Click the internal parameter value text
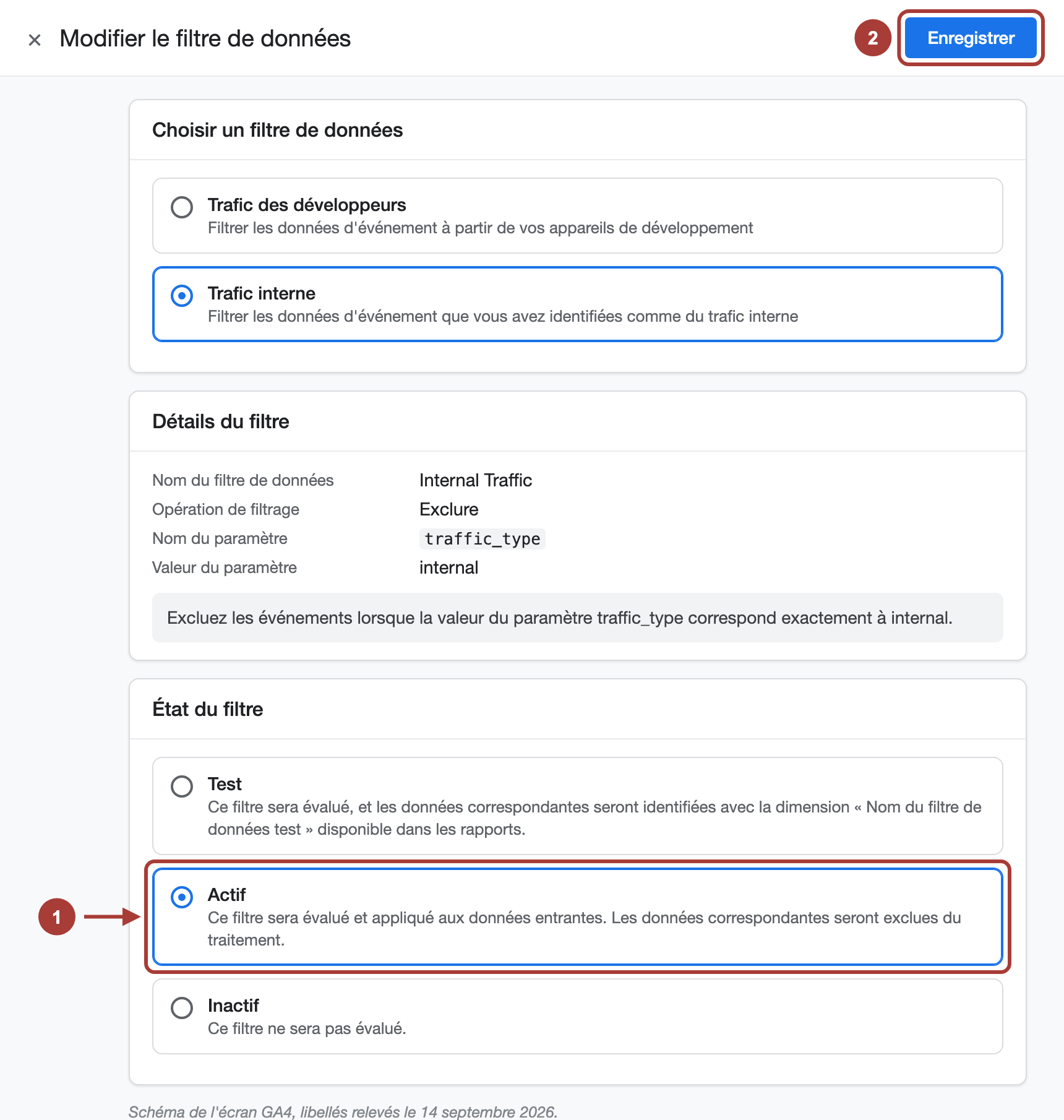 (449, 567)
